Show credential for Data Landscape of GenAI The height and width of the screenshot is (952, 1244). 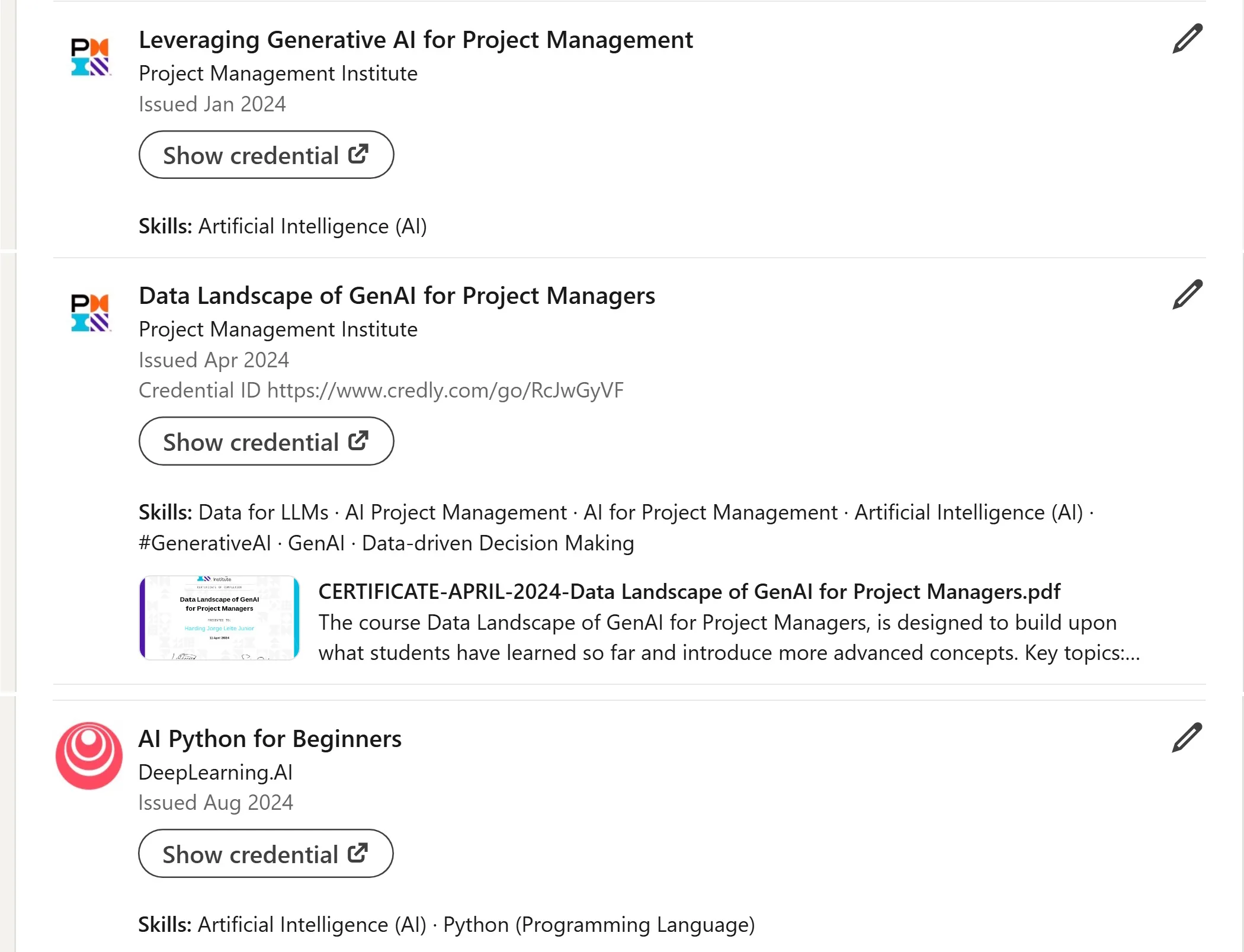click(x=266, y=441)
